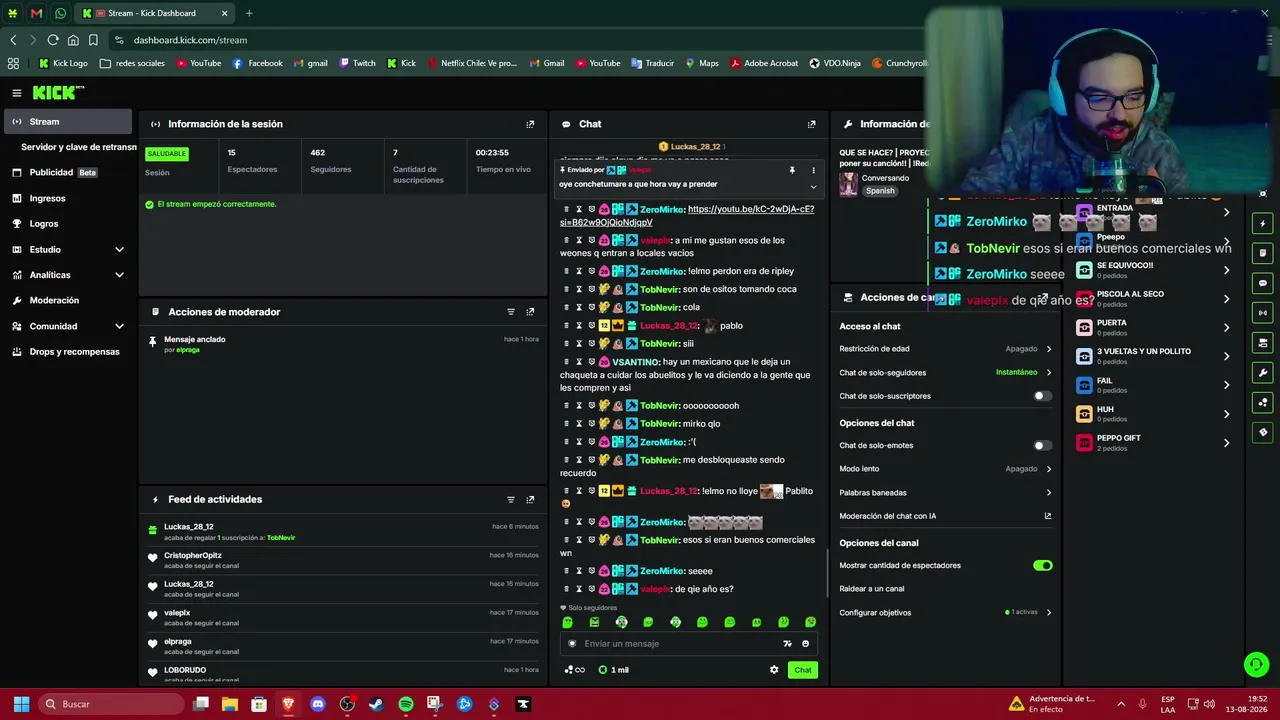Viewport: 1280px width, 720px height.
Task: Open Spotify from the taskbar
Action: pyautogui.click(x=405, y=704)
